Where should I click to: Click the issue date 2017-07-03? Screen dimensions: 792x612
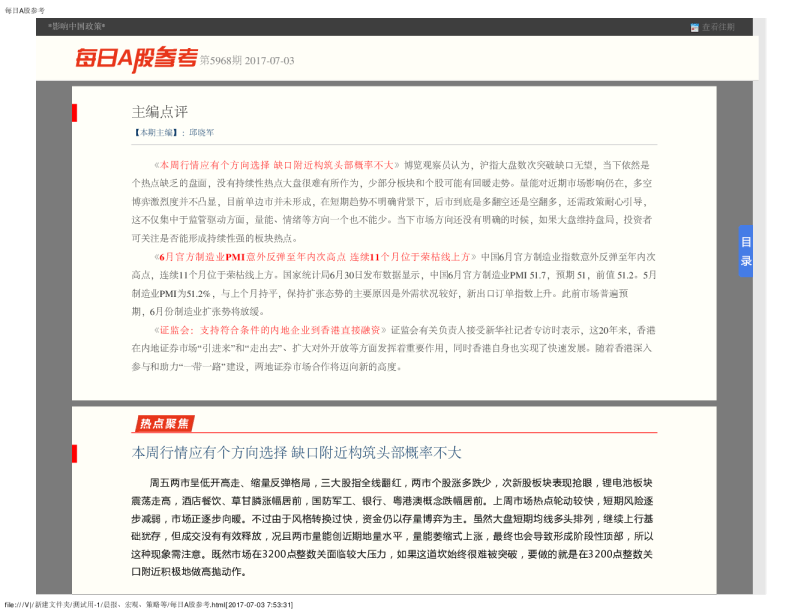pos(269,60)
